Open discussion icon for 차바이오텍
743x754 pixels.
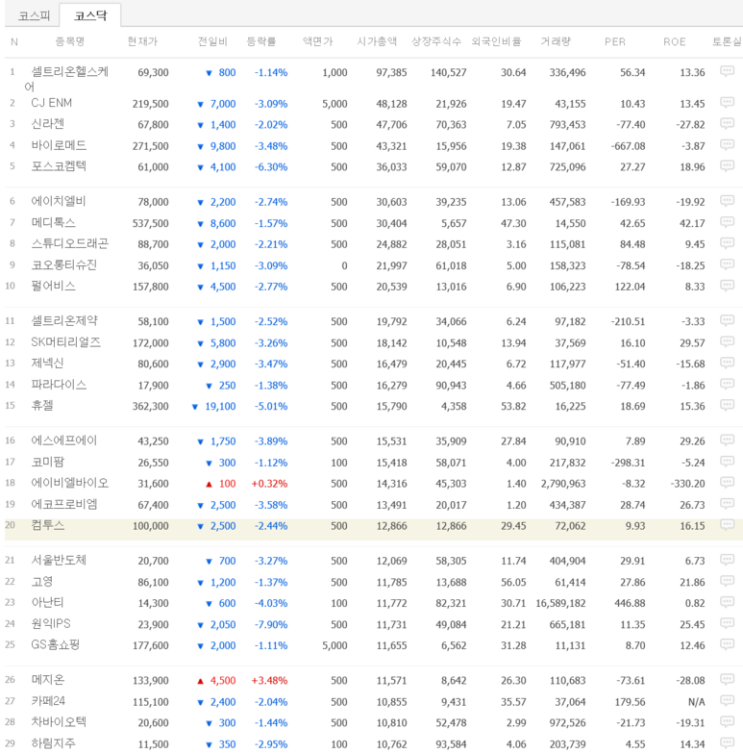pos(727,722)
